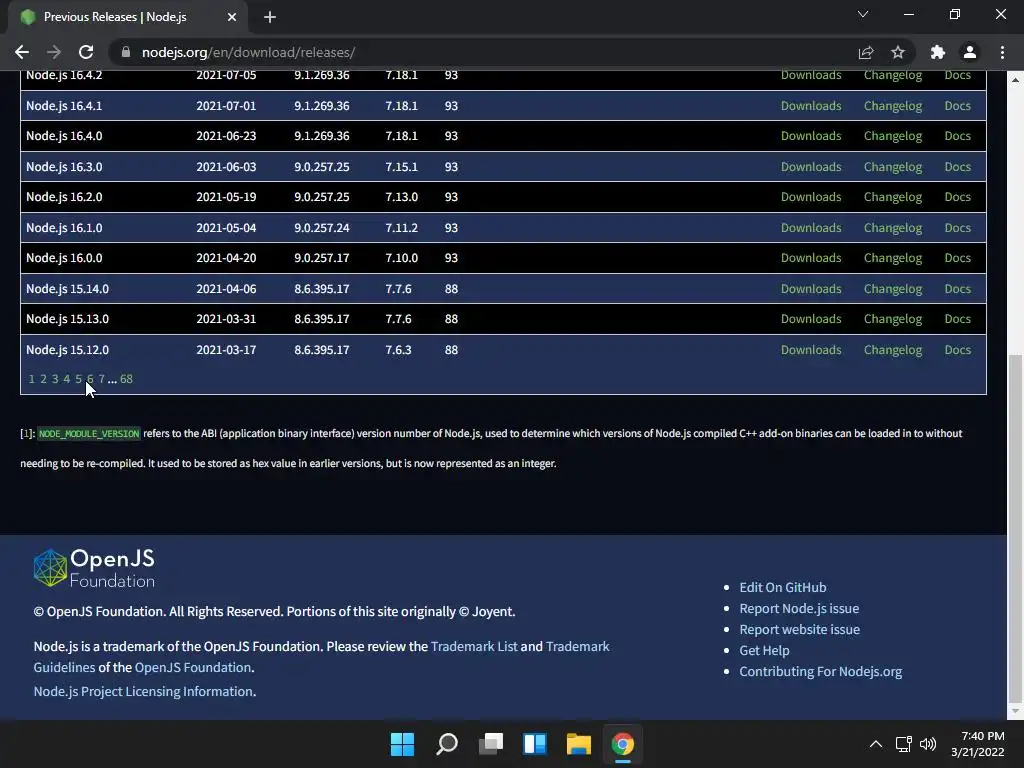Click the forward navigation arrow
1024x768 pixels.
pyautogui.click(x=54, y=52)
